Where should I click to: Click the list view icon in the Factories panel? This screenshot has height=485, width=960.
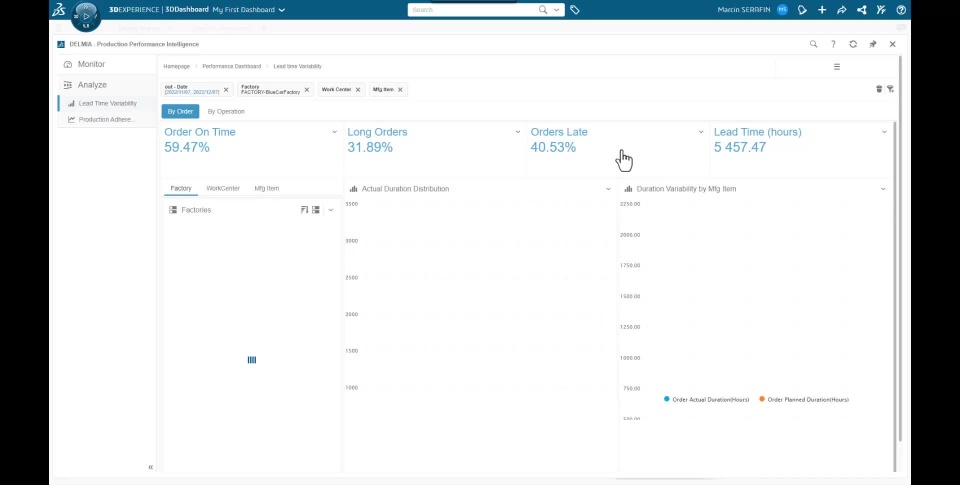pyautogui.click(x=316, y=209)
